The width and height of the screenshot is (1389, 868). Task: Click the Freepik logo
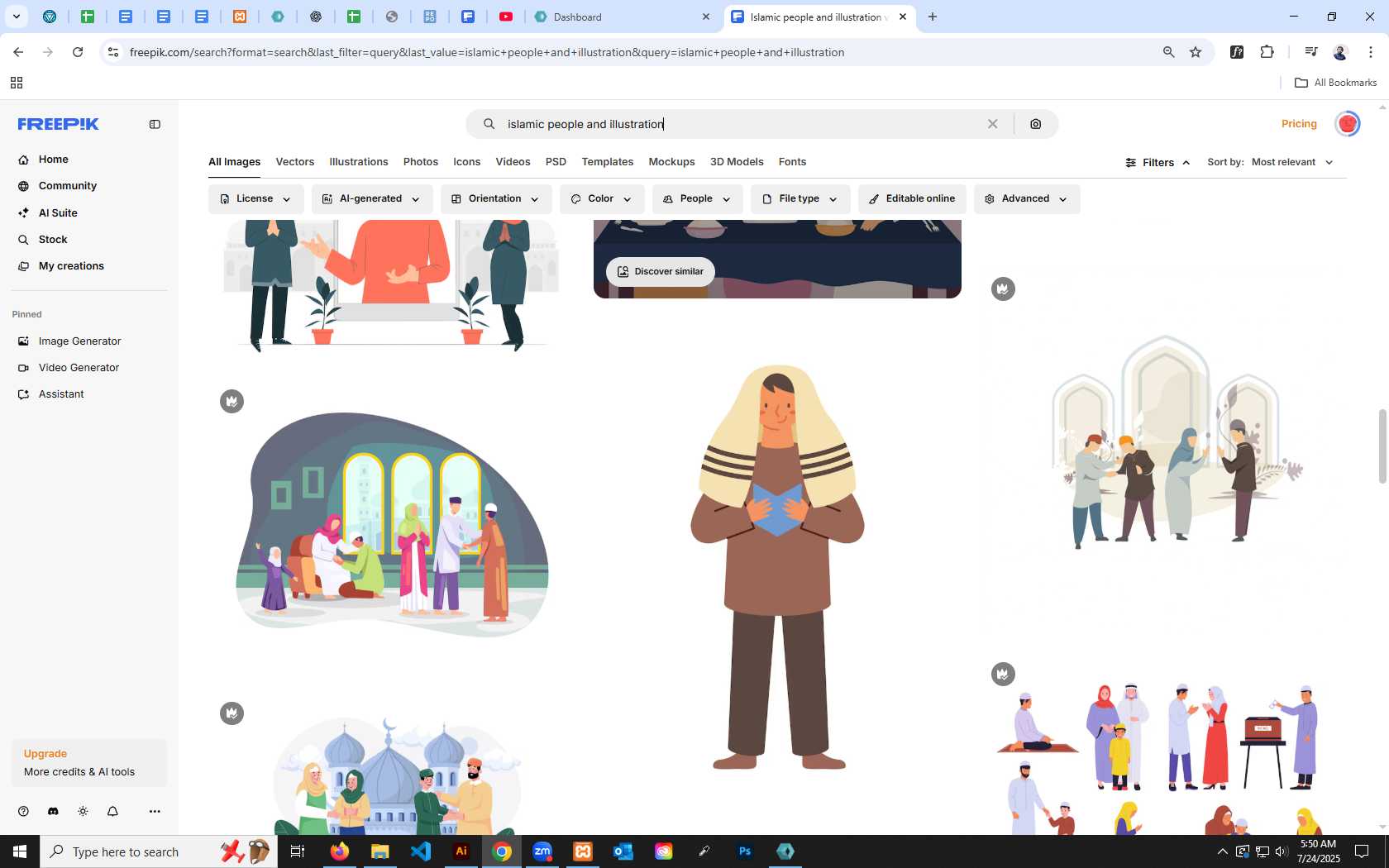tap(58, 124)
